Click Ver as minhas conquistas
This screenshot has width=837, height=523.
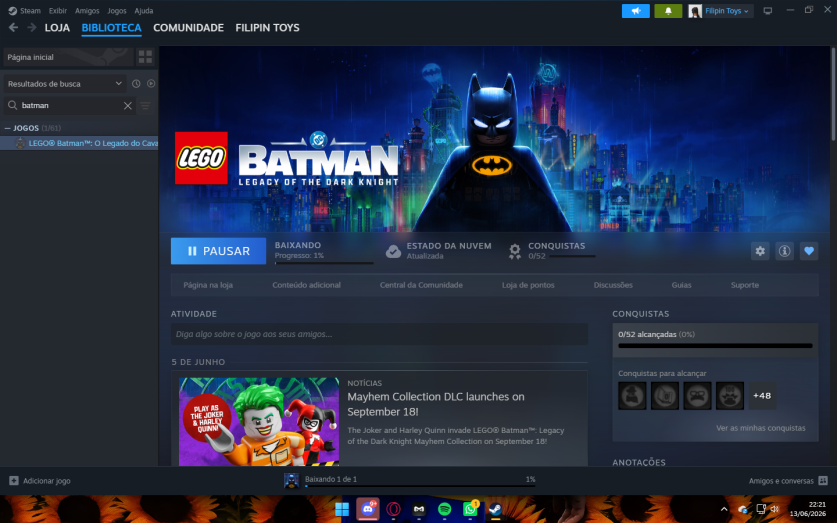point(761,428)
